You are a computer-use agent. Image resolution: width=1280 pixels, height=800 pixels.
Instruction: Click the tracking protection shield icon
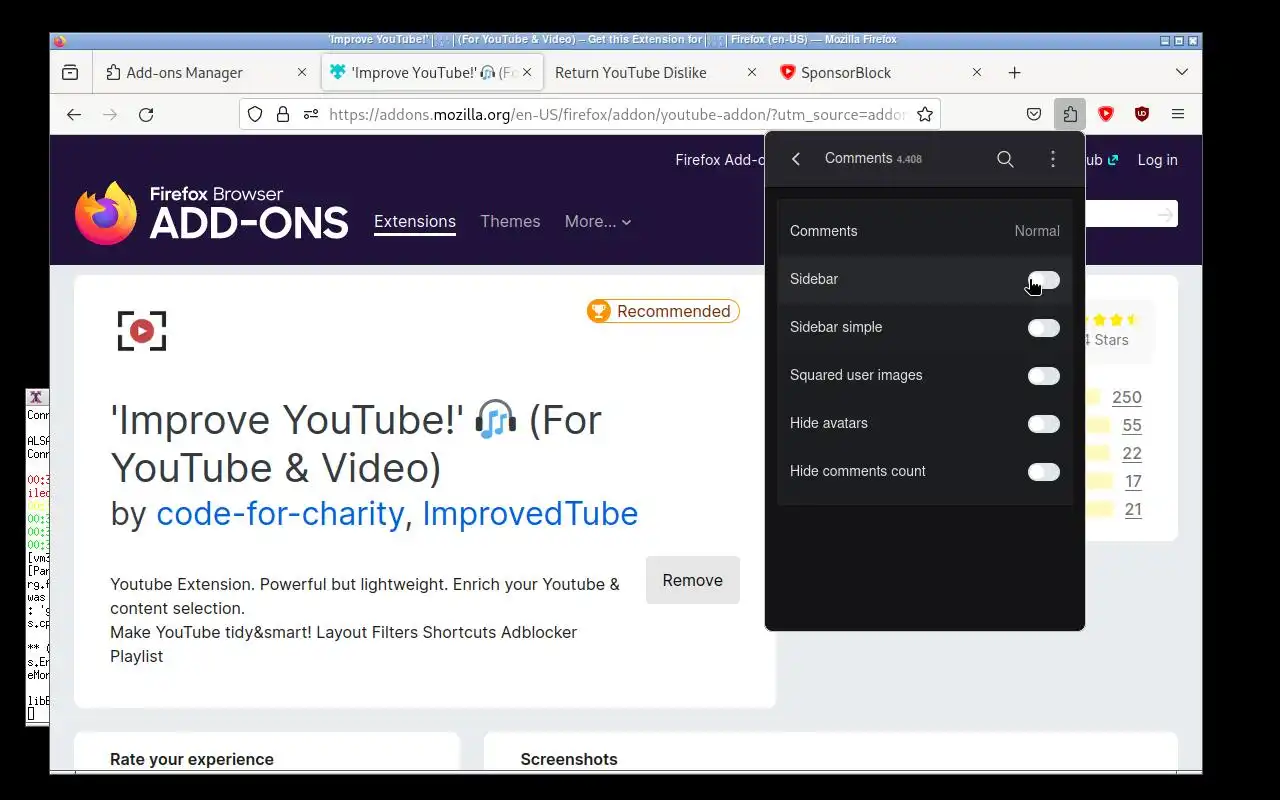(x=255, y=114)
